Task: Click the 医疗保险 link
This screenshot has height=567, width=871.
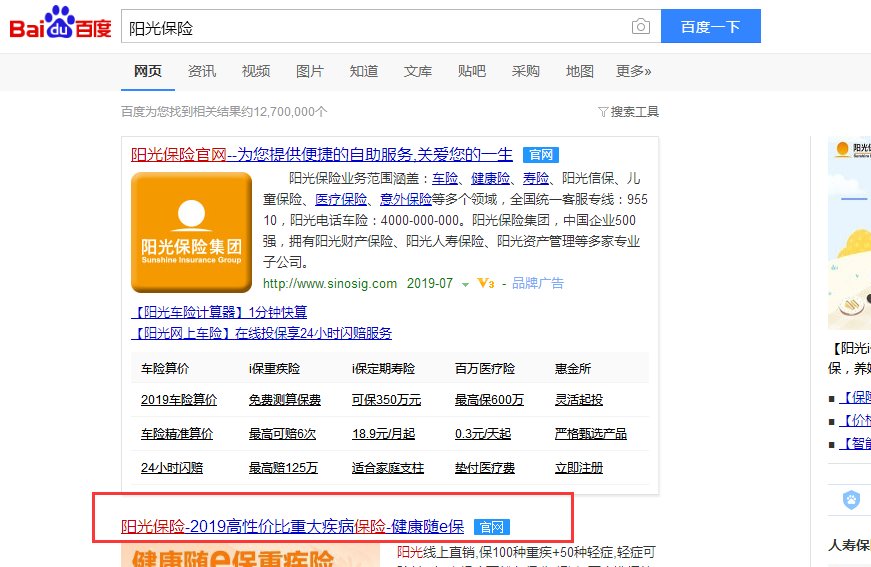Action: click(341, 199)
